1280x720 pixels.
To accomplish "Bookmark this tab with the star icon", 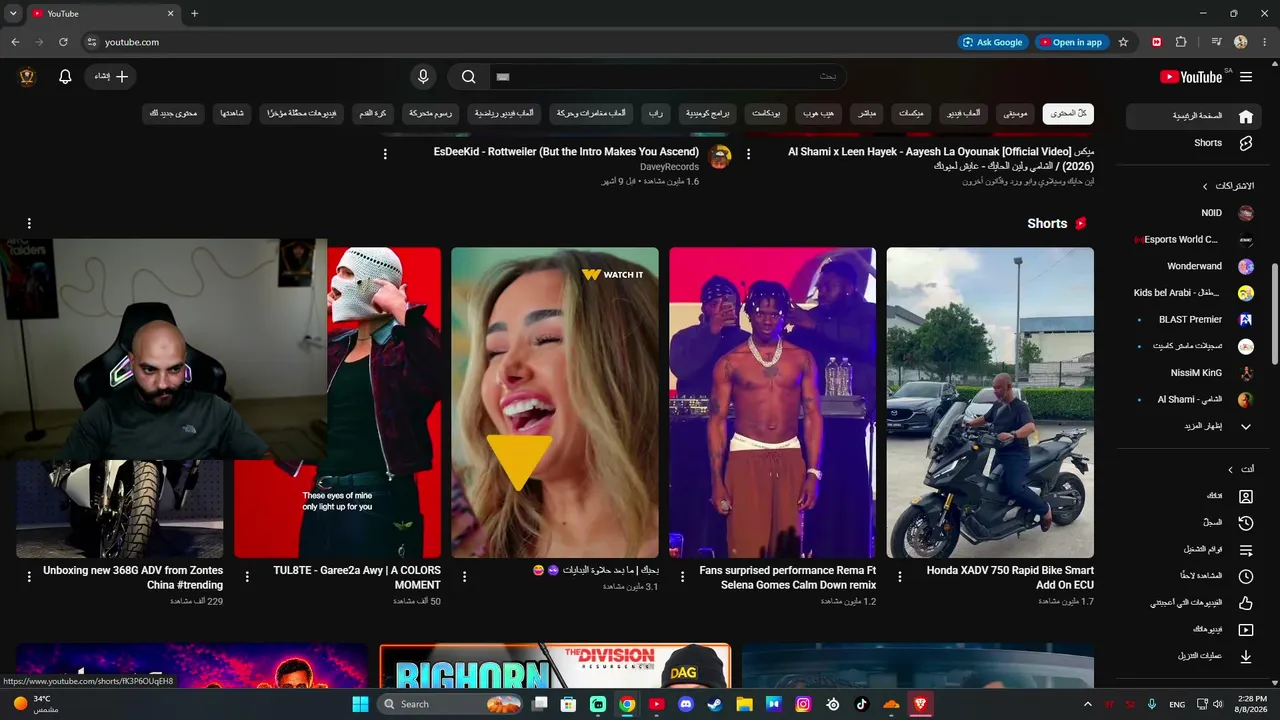I will tap(1123, 42).
